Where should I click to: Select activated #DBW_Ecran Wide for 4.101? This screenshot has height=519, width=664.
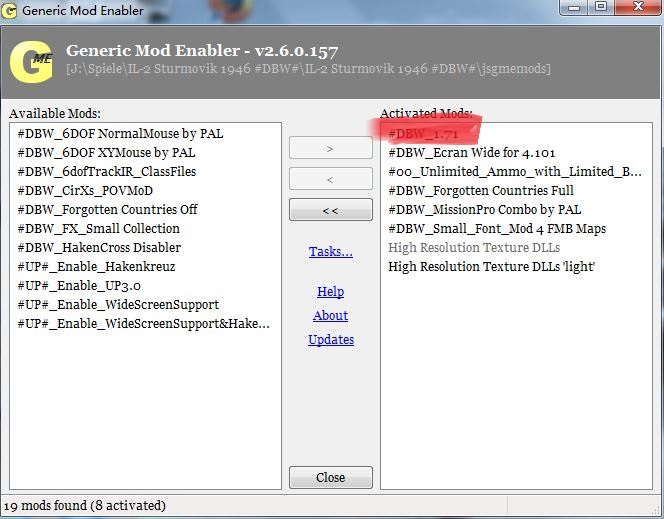pyautogui.click(x=472, y=153)
